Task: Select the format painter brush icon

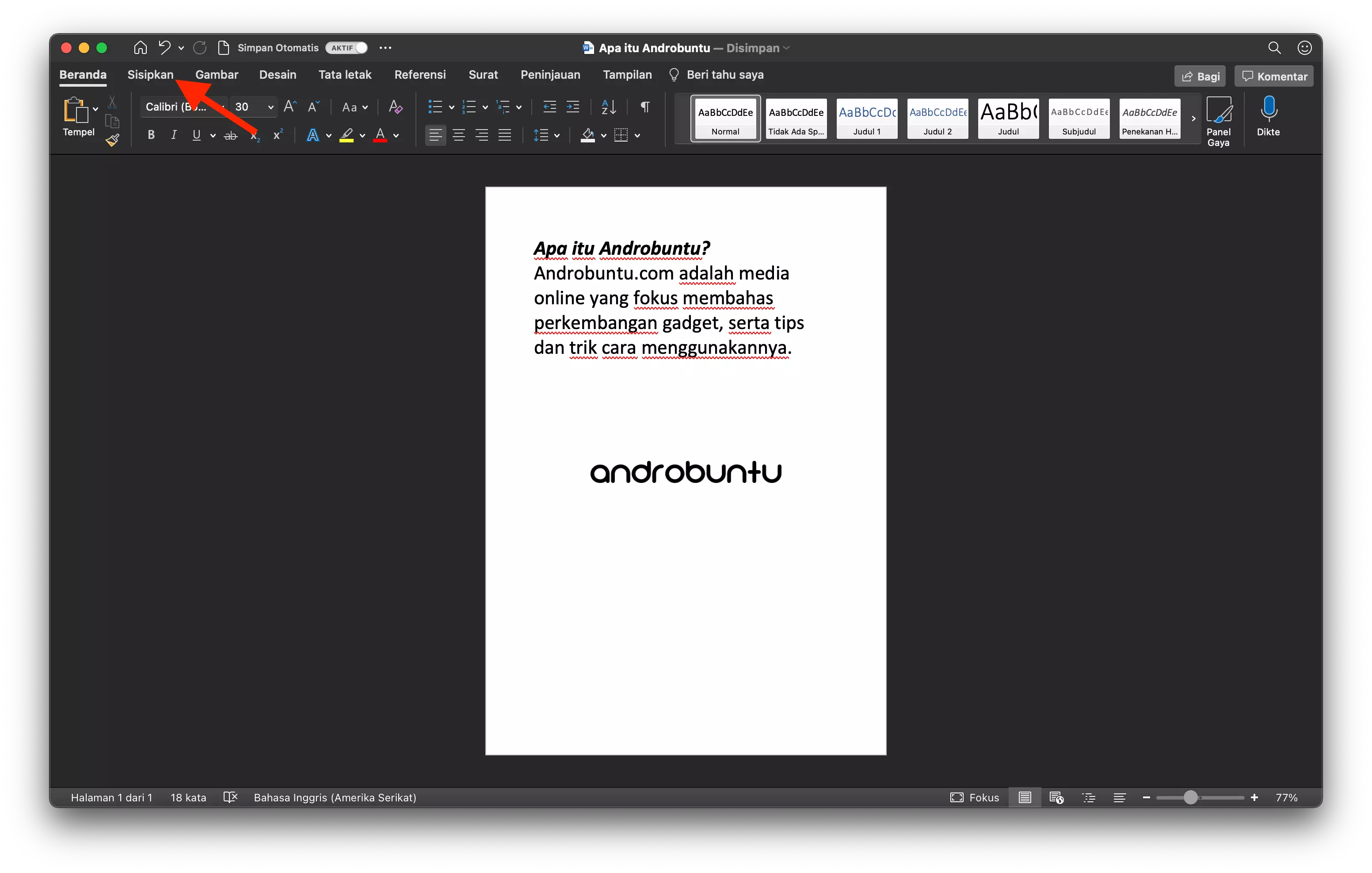Action: (112, 140)
